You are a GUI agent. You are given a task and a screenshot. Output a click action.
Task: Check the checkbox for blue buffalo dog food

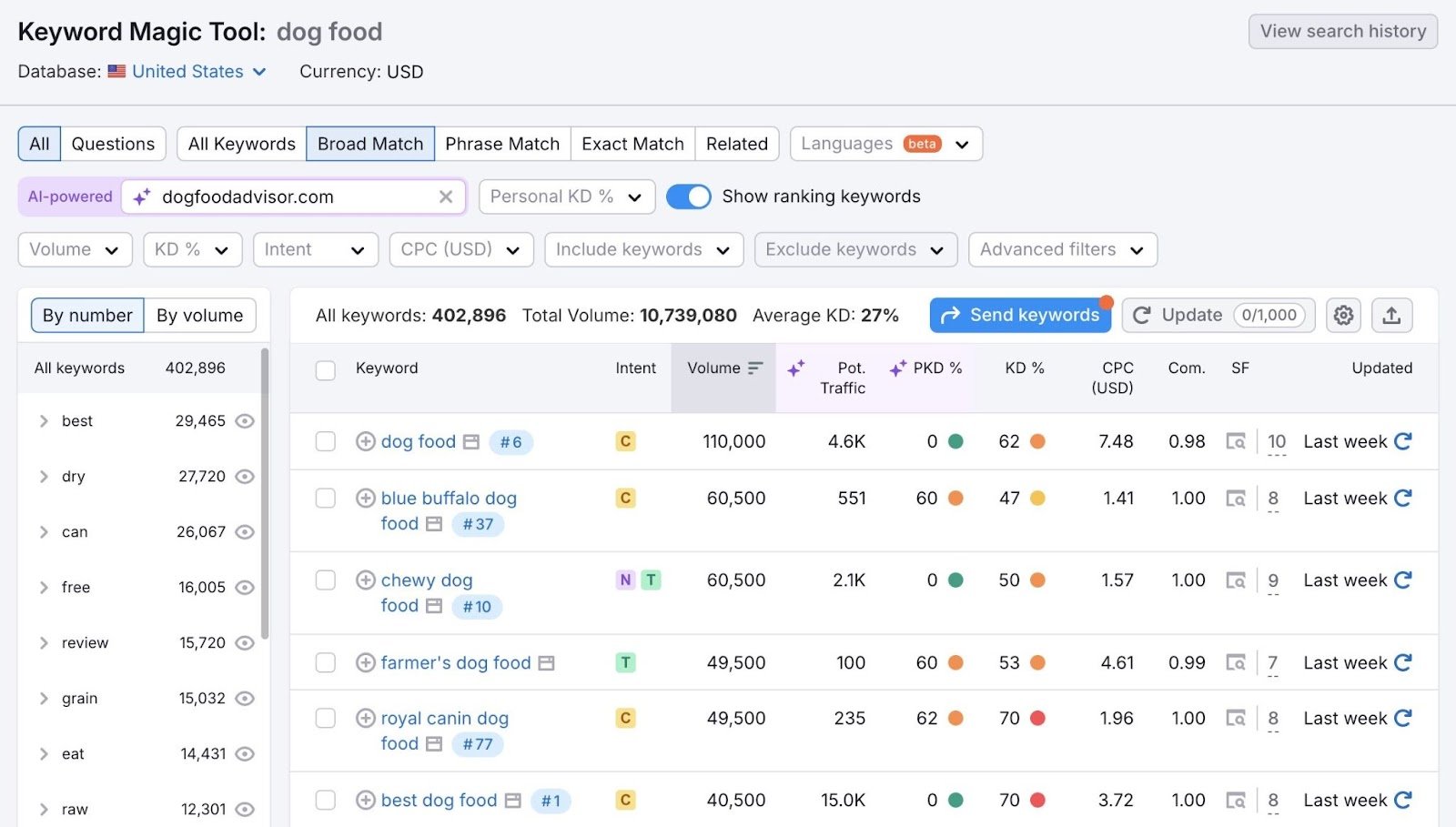click(x=325, y=499)
